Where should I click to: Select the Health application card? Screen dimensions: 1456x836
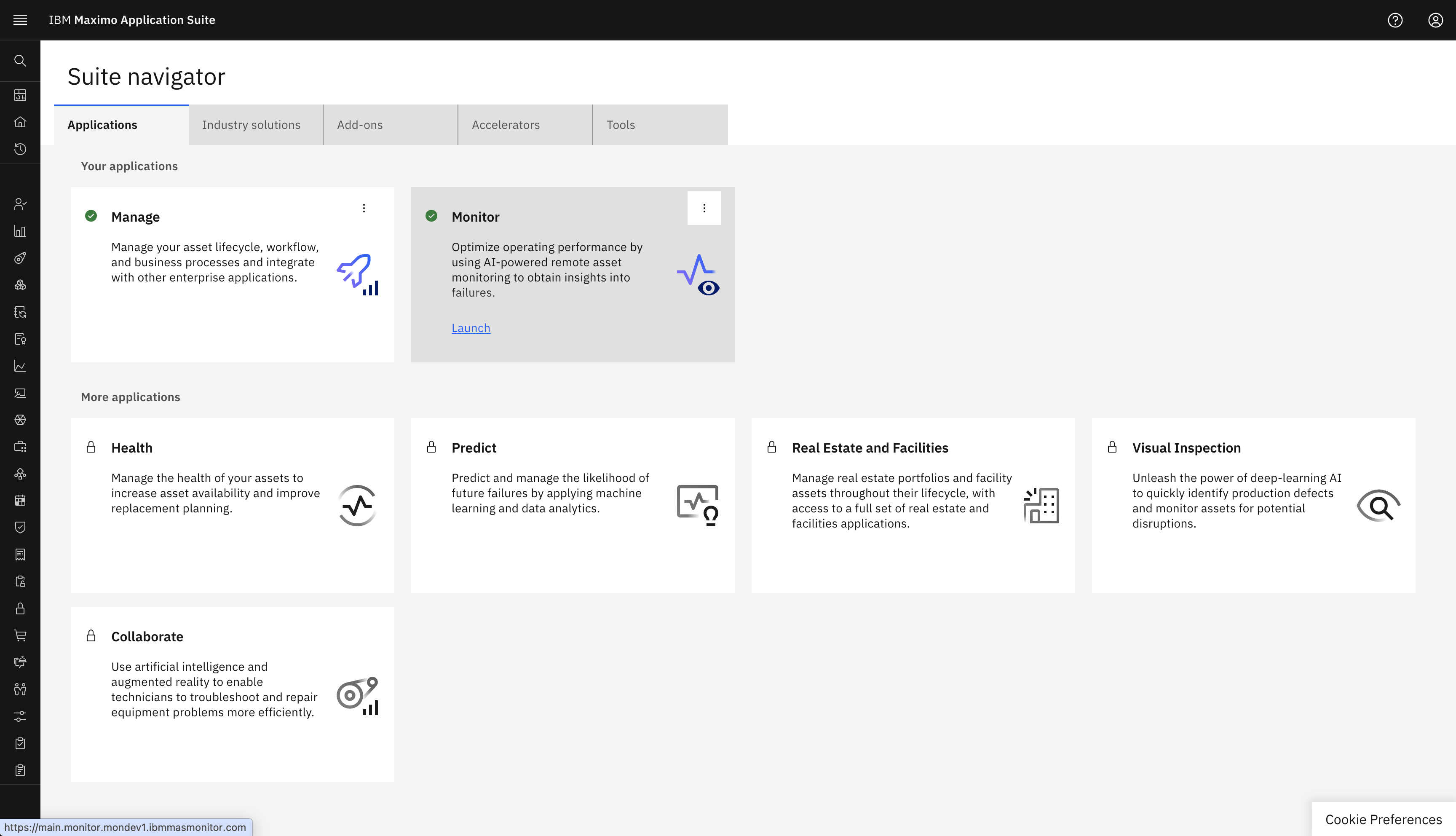pos(233,505)
